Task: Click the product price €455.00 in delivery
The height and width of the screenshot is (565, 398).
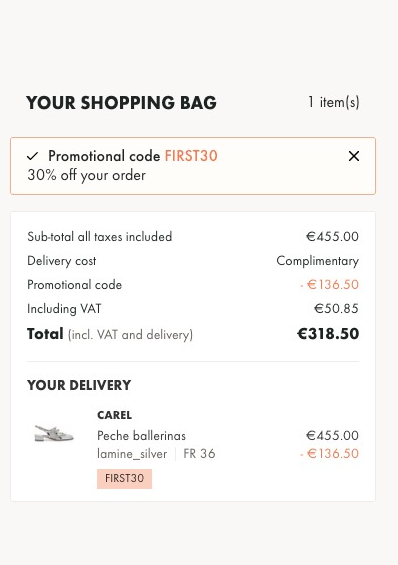Action: point(332,436)
